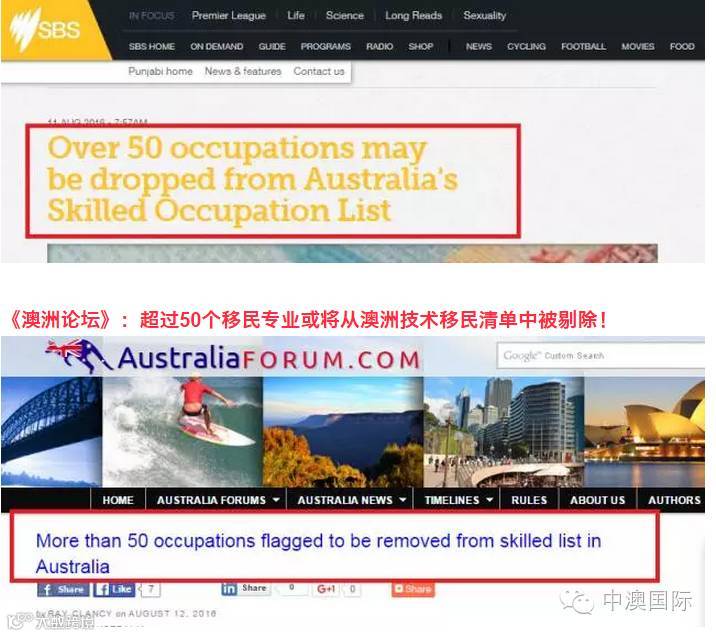716x636 pixels.
Task: Open author RAY CLANCY's link
Action: [79, 614]
